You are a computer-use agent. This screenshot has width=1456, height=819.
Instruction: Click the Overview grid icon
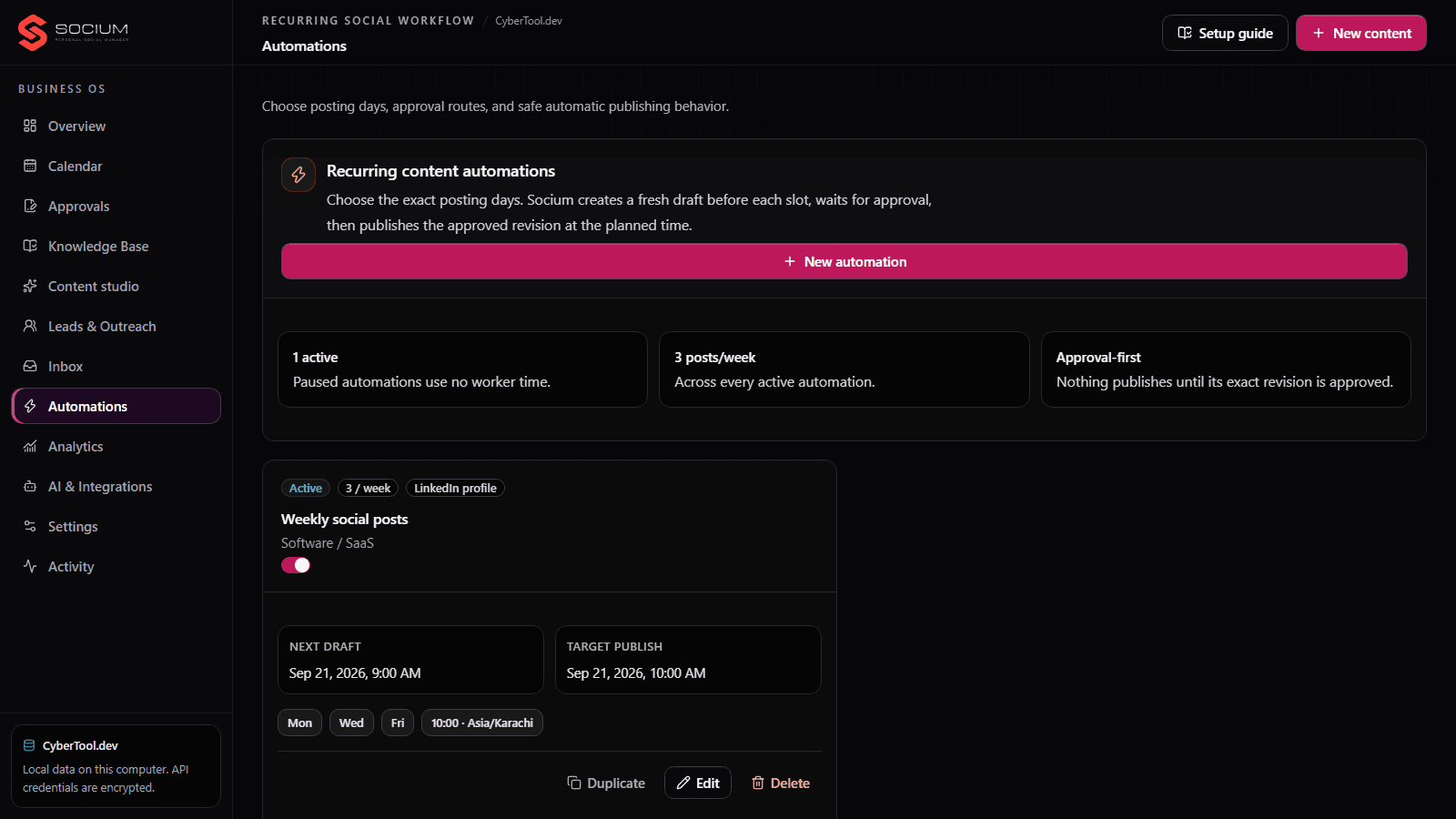point(30,126)
